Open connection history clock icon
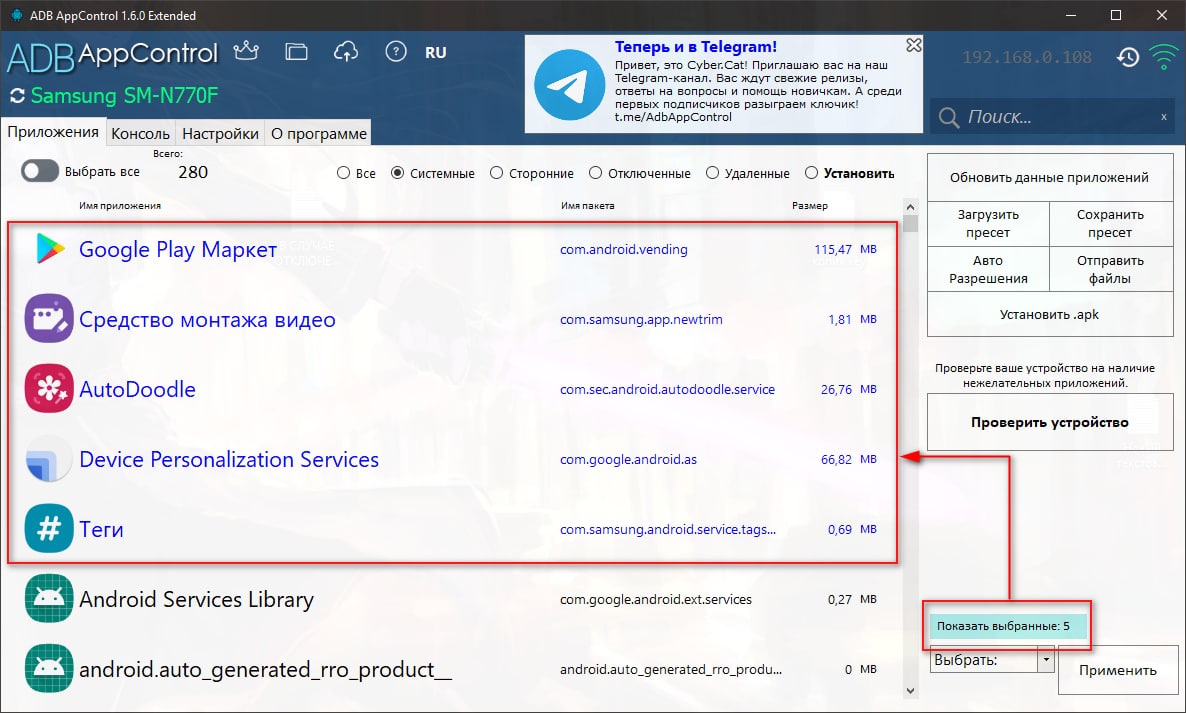1186x713 pixels. (1128, 57)
